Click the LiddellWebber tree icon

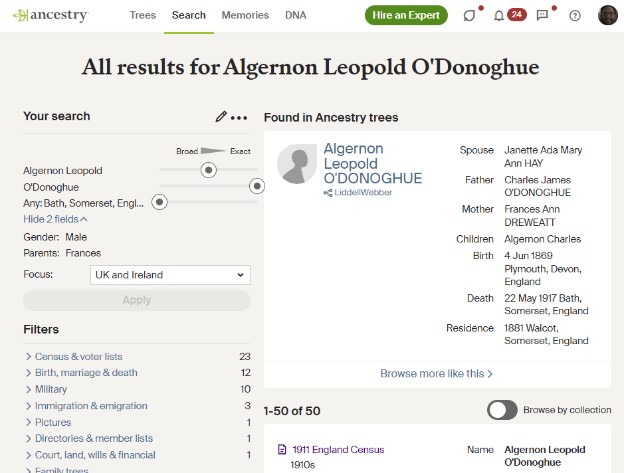pos(328,193)
